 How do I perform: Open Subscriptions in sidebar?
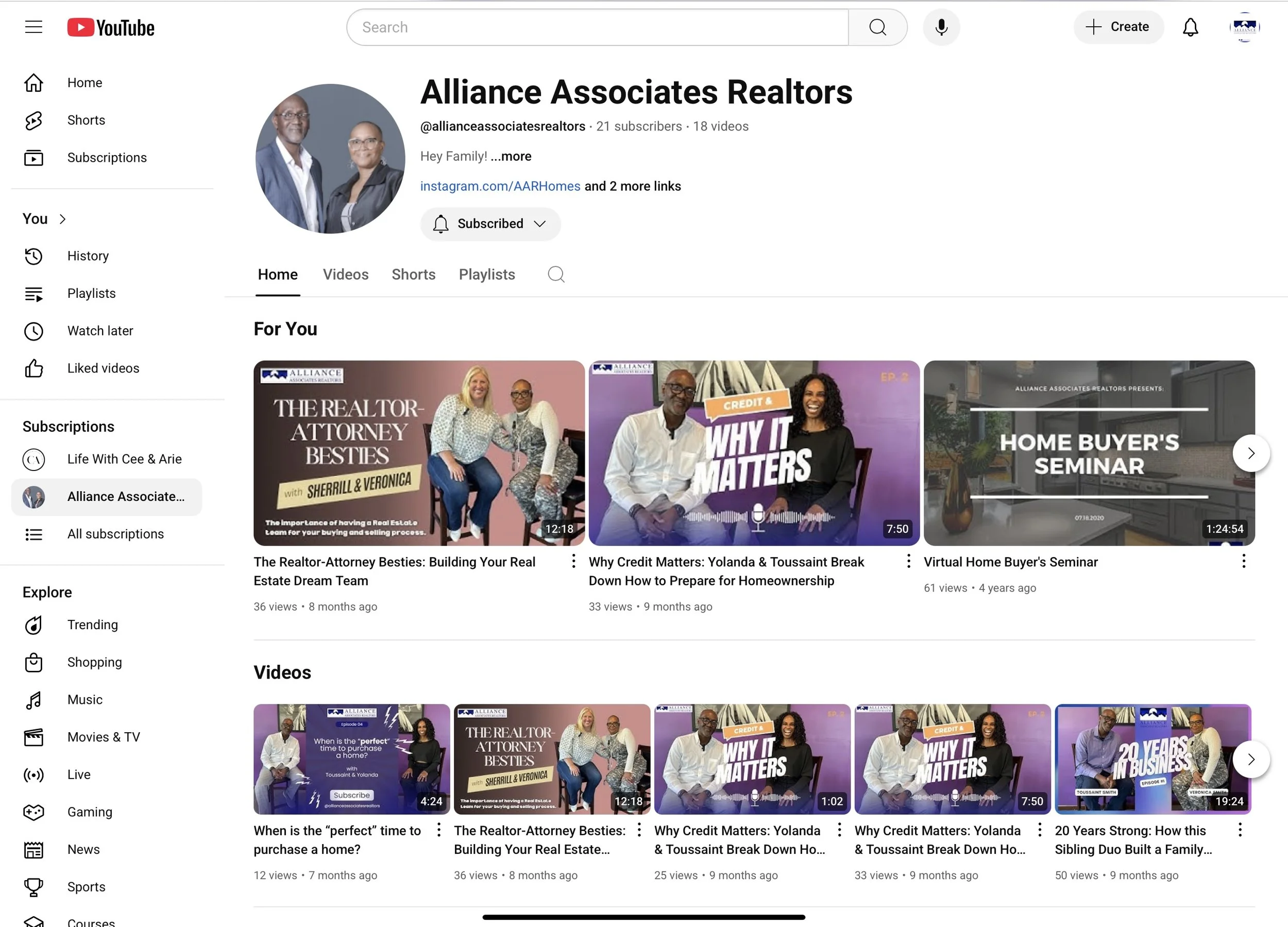[107, 158]
